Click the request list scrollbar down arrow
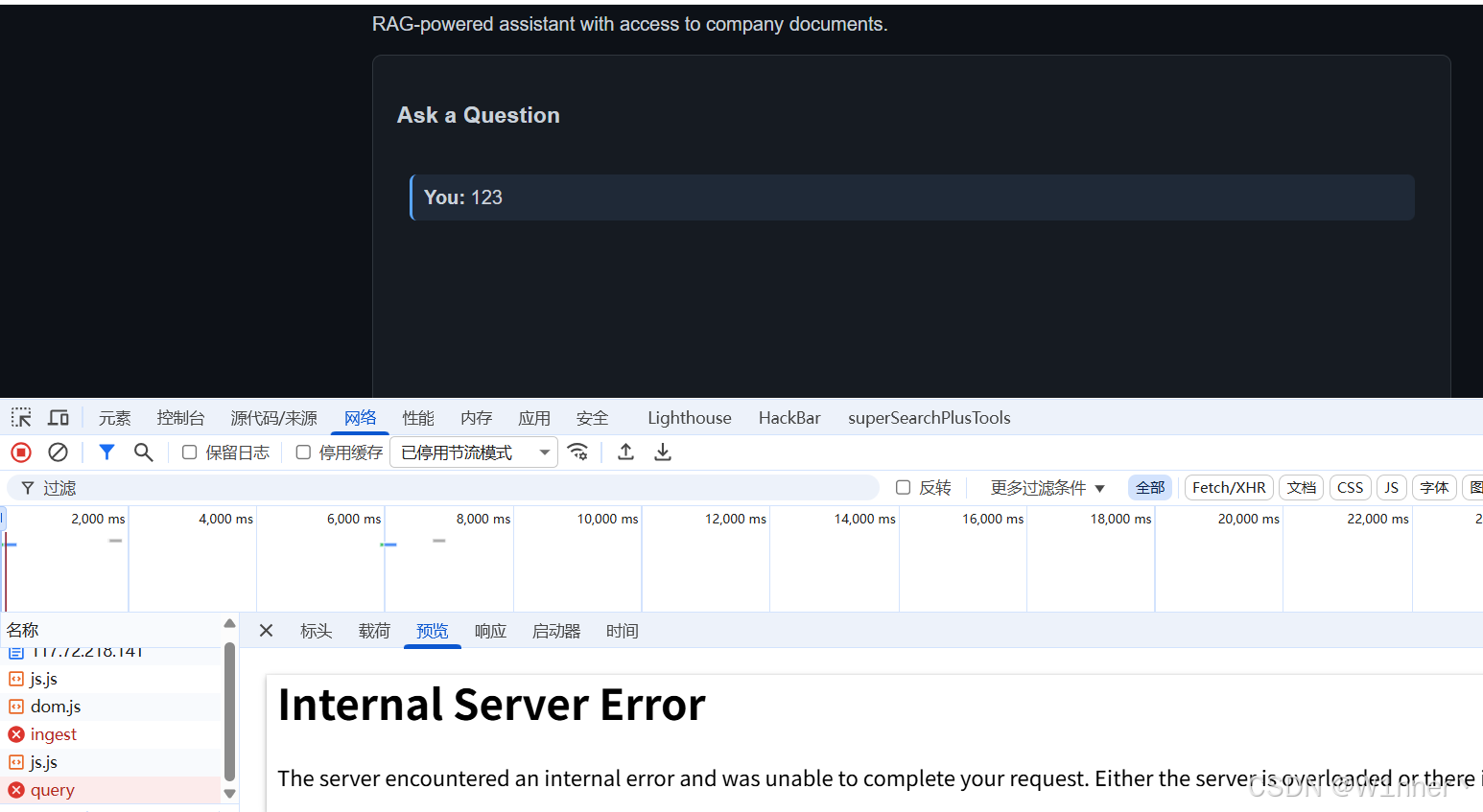Screen dimensions: 1483x812 pyautogui.click(x=230, y=794)
